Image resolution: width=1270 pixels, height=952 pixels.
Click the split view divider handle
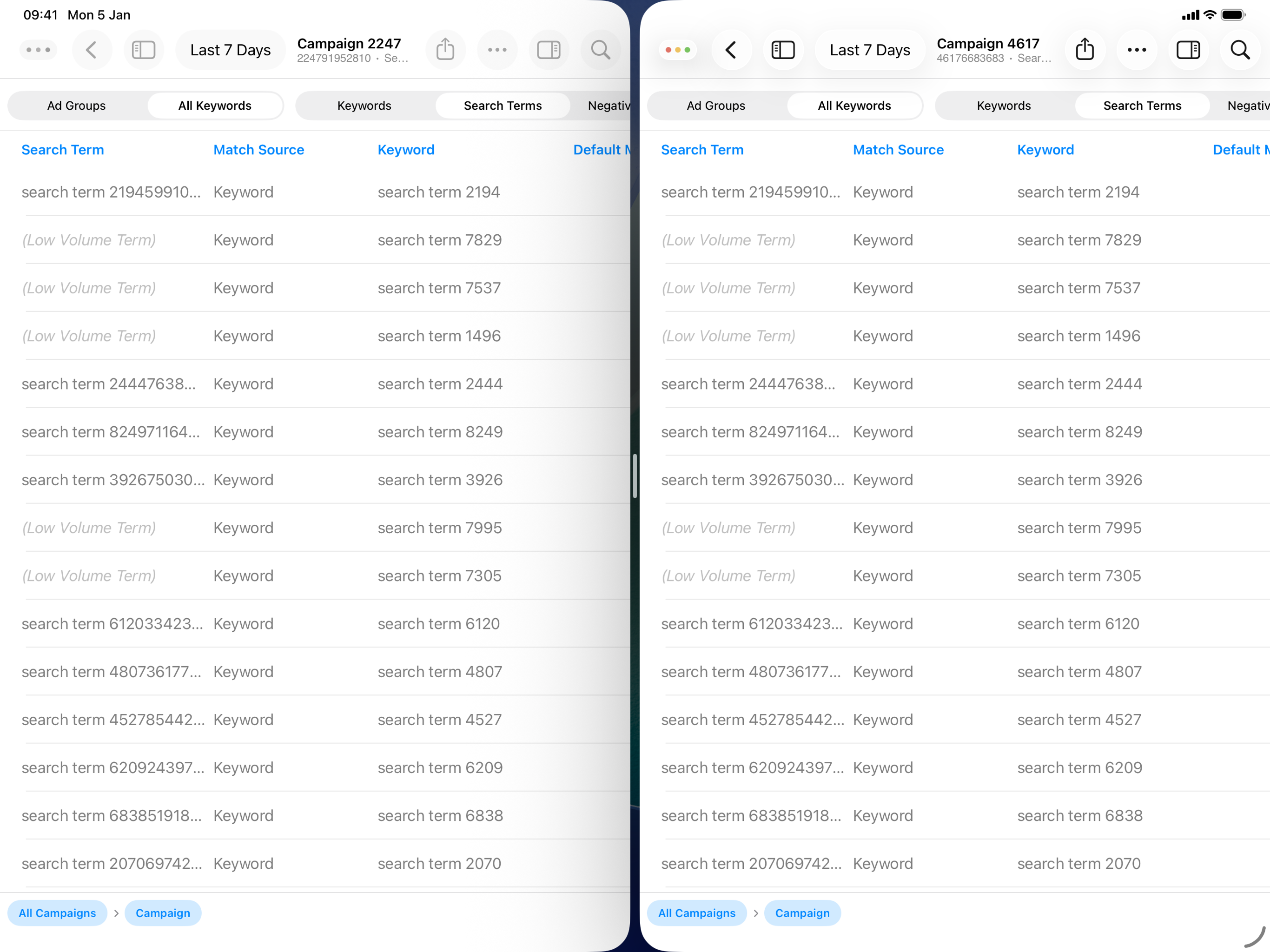click(635, 476)
